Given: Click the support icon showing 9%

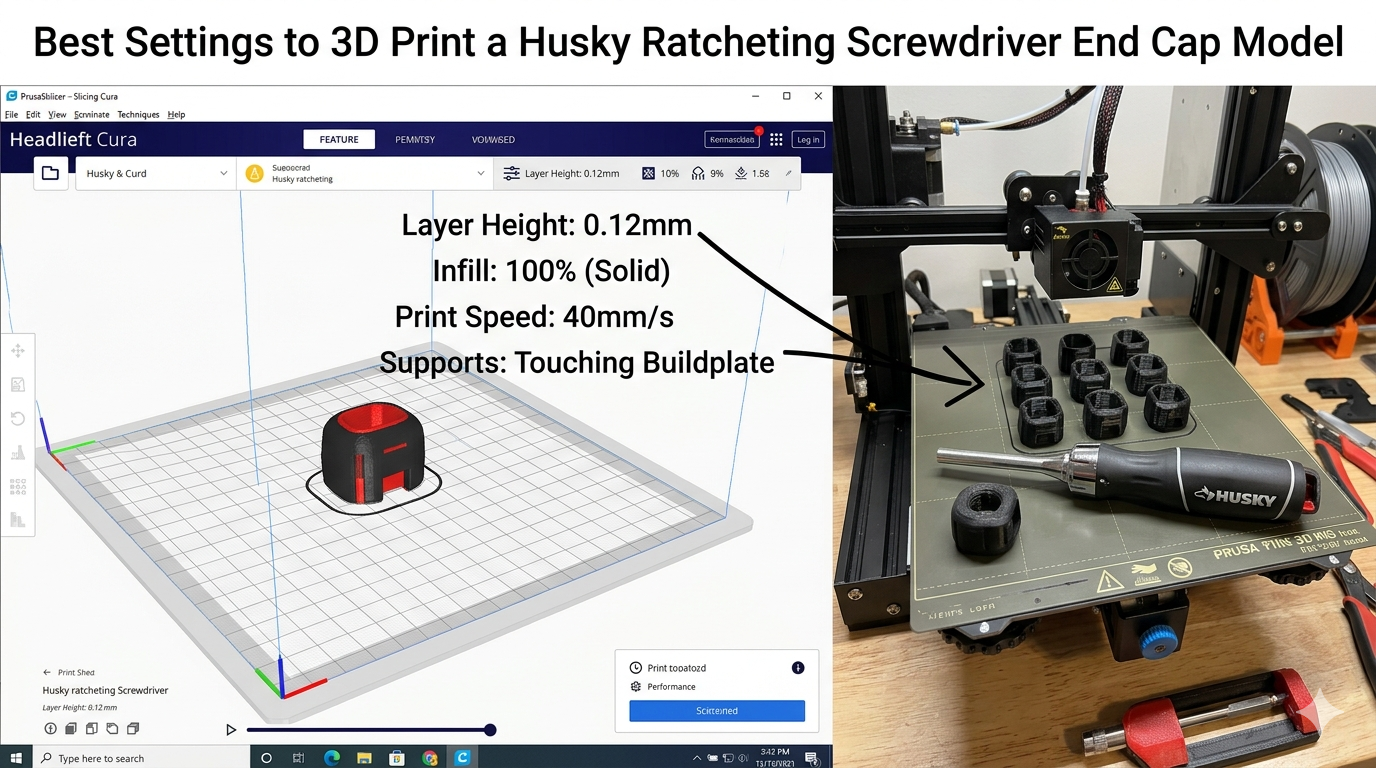Looking at the screenshot, I should pos(698,172).
